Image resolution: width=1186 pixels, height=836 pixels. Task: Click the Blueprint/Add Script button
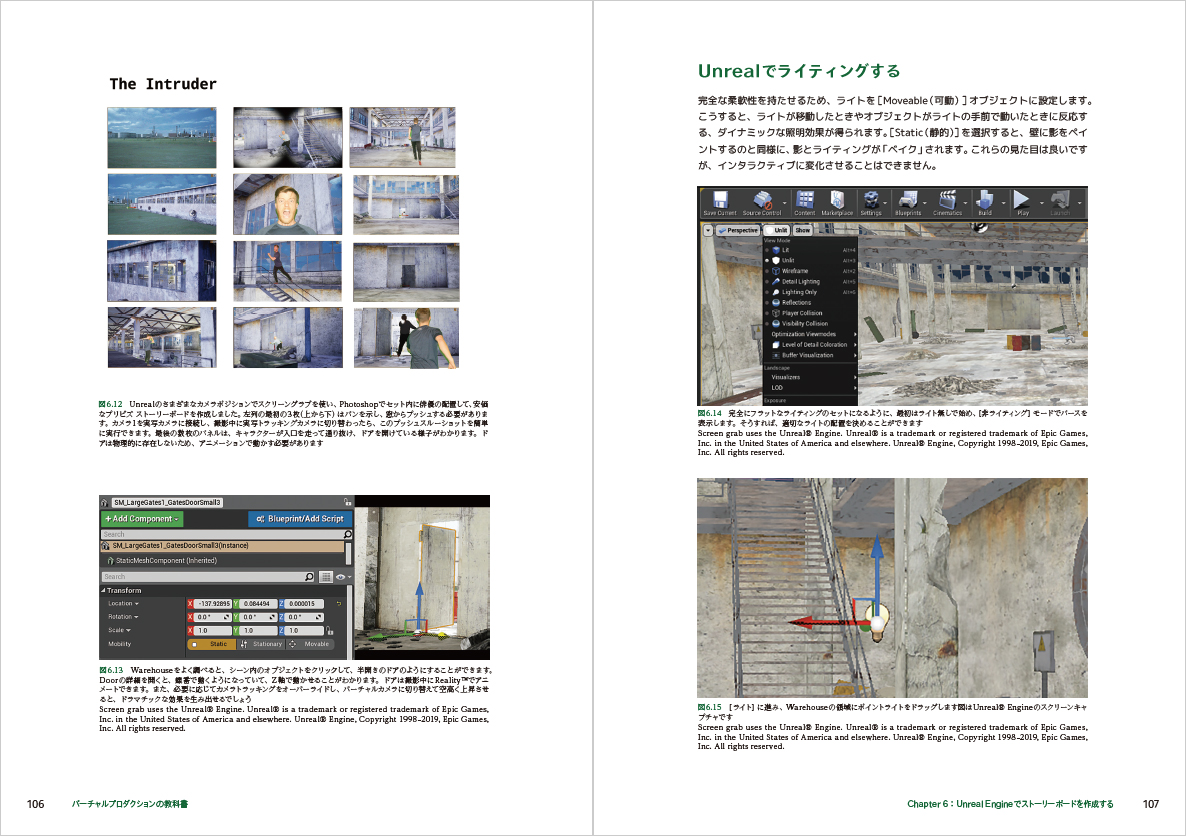click(x=299, y=519)
